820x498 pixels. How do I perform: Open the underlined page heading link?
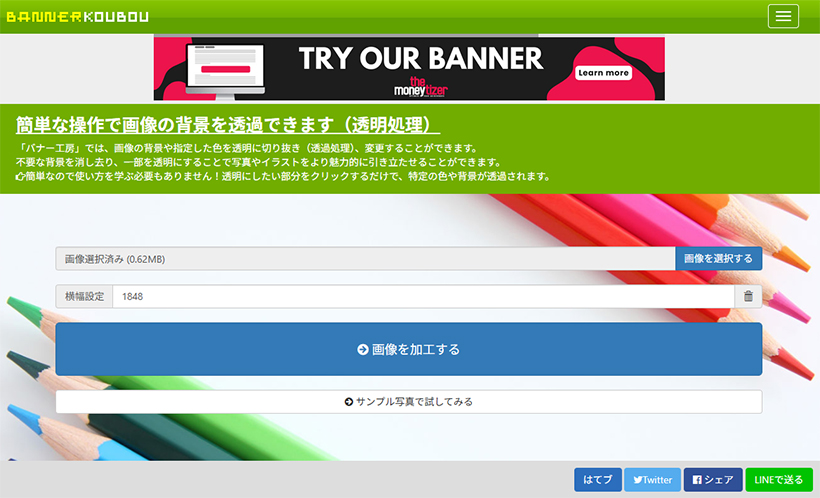[x=228, y=126]
